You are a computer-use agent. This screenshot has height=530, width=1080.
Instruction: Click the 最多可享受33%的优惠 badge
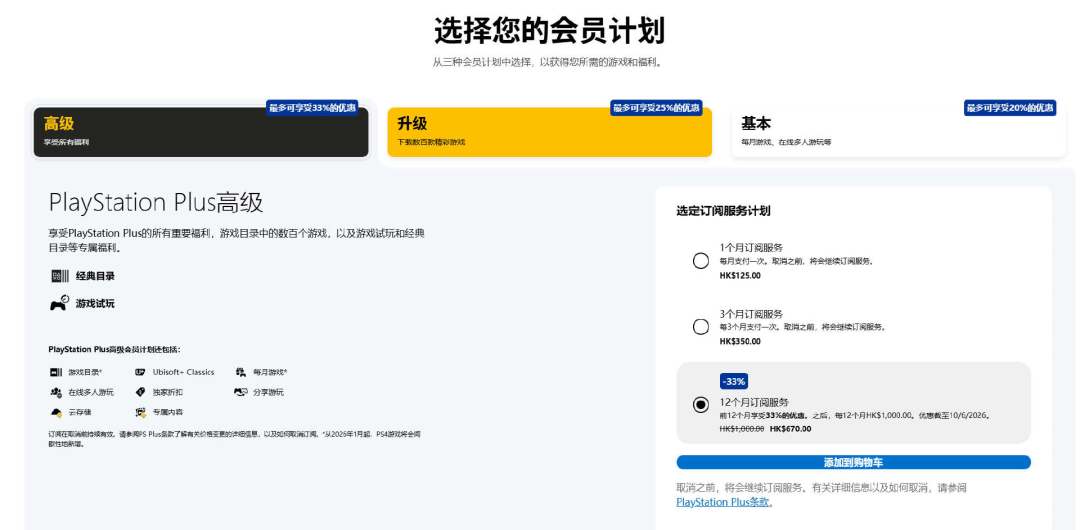[312, 108]
